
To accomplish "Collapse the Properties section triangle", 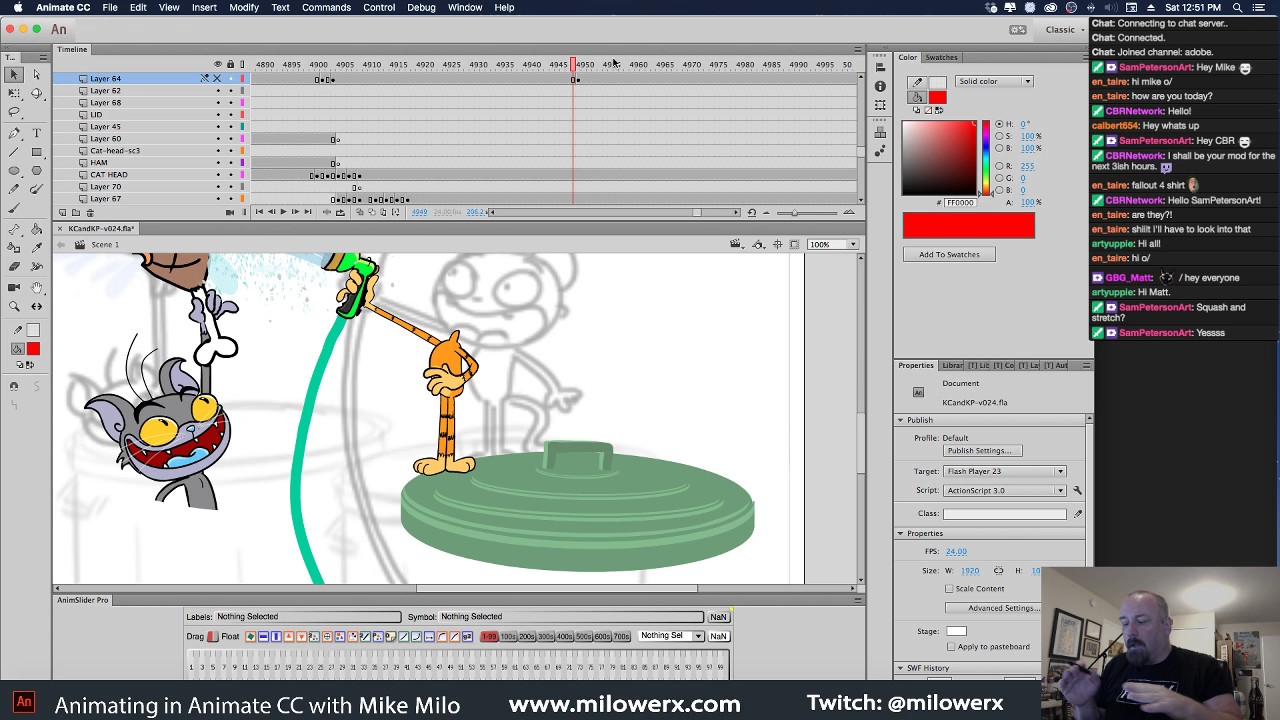I will 900,533.
